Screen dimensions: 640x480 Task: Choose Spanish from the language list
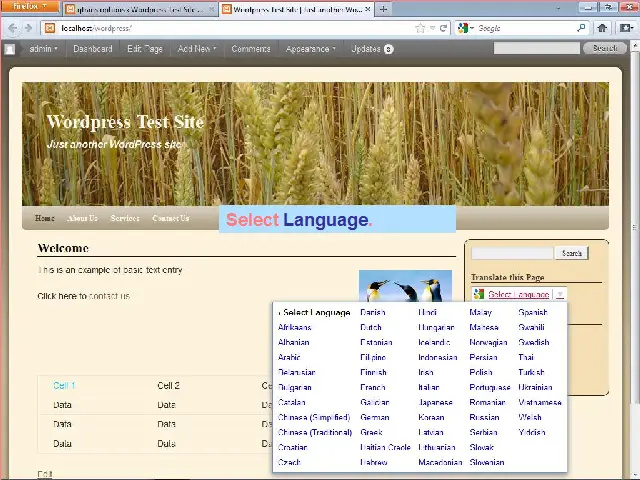(533, 312)
